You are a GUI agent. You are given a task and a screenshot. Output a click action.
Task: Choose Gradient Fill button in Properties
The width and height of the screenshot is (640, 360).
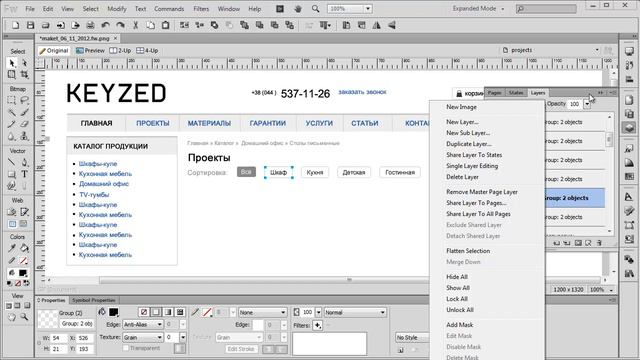pyautogui.click(x=168, y=312)
